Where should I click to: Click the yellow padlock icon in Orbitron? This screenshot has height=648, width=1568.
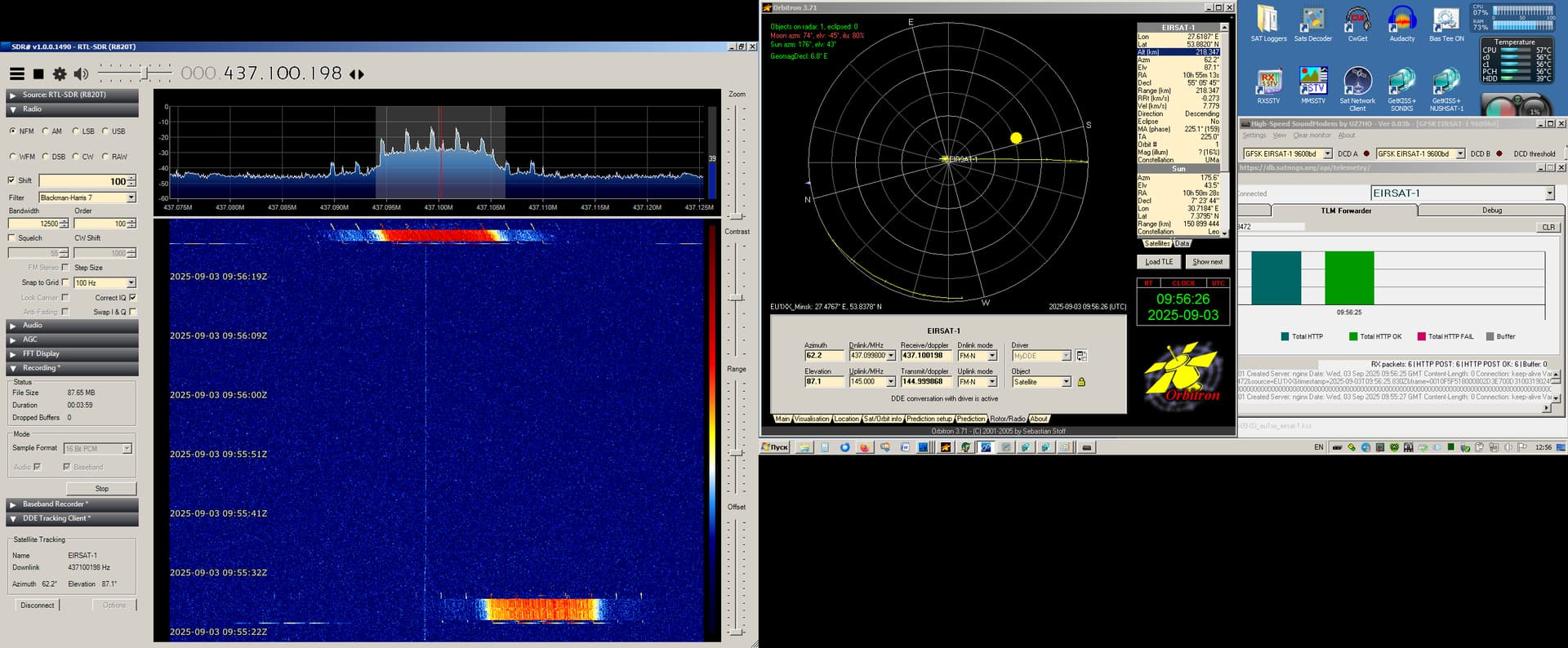pos(1081,382)
